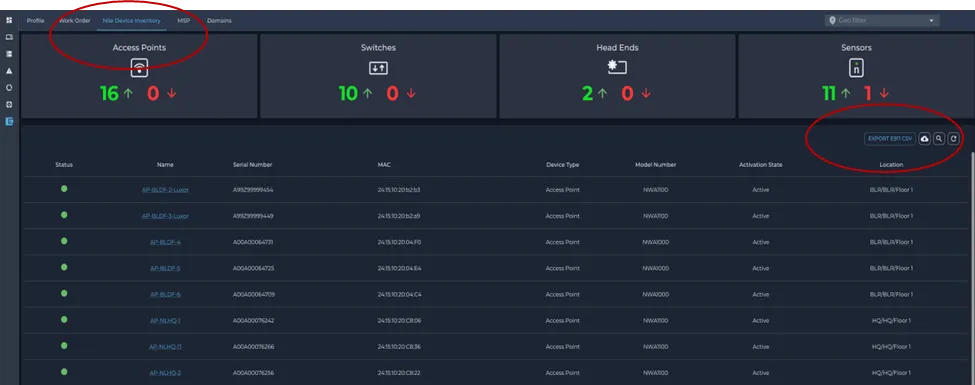Click the Model Number column header
The height and width of the screenshot is (385, 975).
(x=655, y=165)
